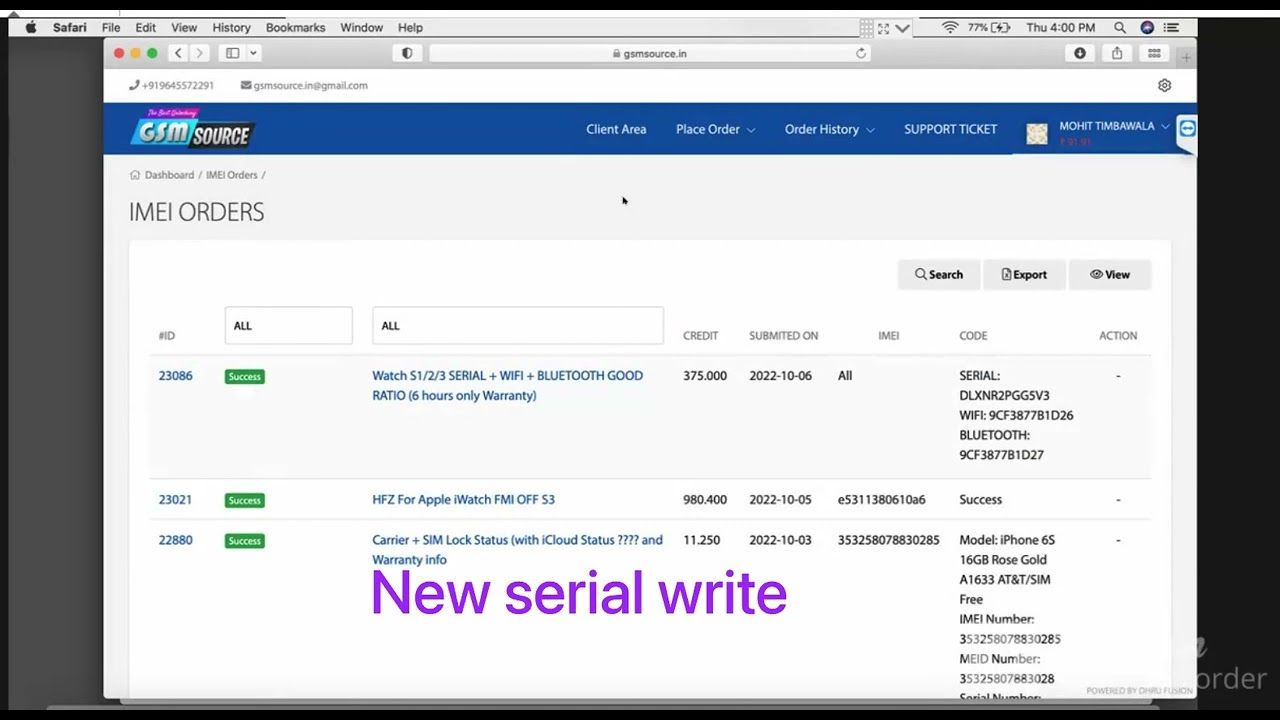Click Safari back arrow button
Image resolution: width=1280 pixels, height=720 pixels.
pyautogui.click(x=178, y=53)
